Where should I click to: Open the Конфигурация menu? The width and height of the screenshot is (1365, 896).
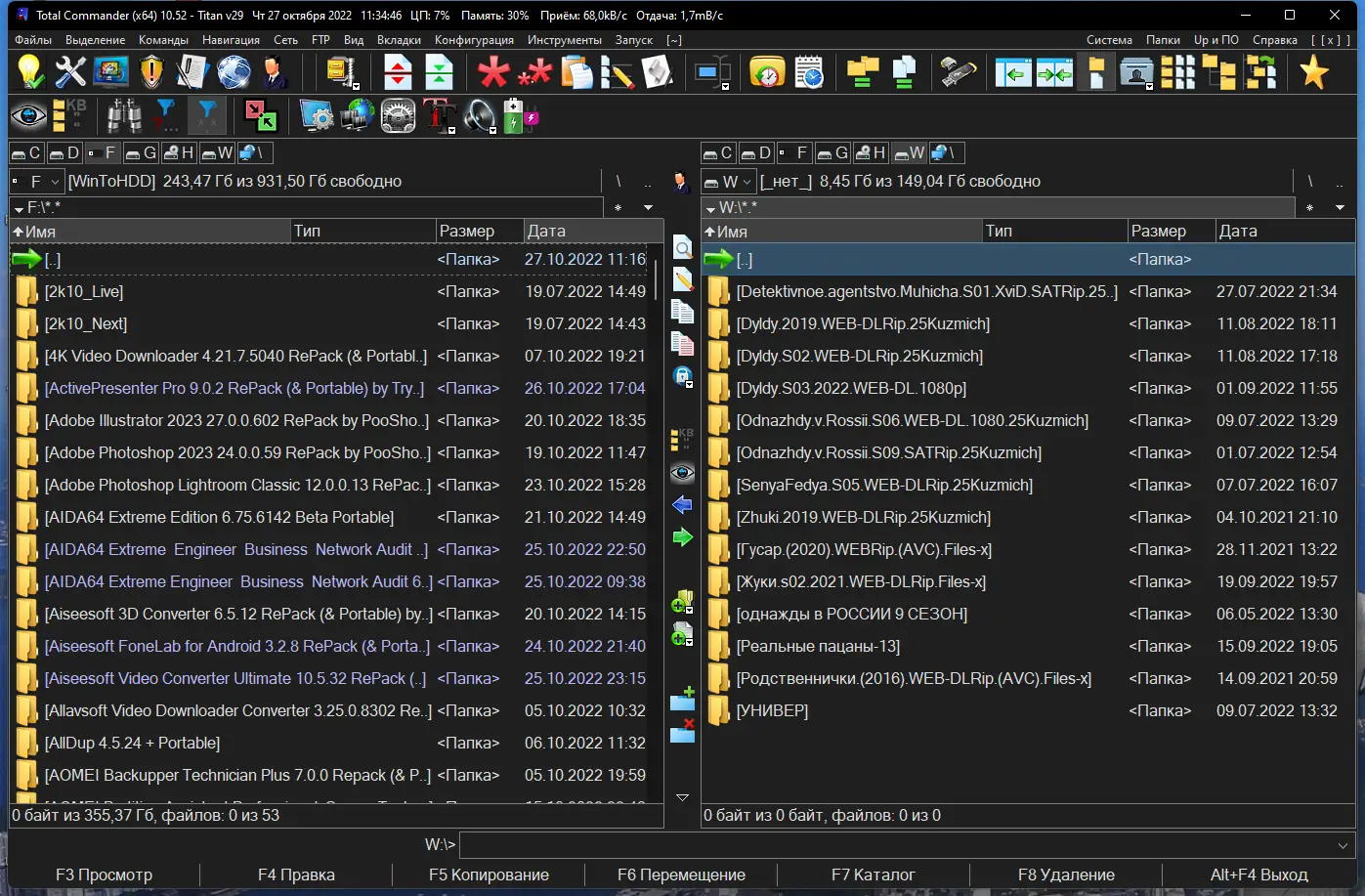coord(474,40)
